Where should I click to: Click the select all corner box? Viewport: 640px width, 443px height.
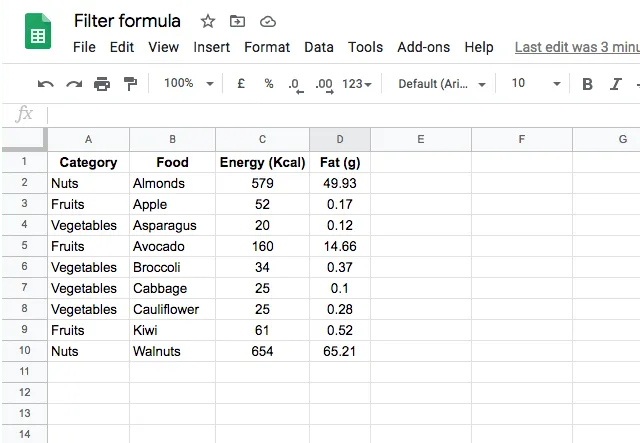(24, 139)
